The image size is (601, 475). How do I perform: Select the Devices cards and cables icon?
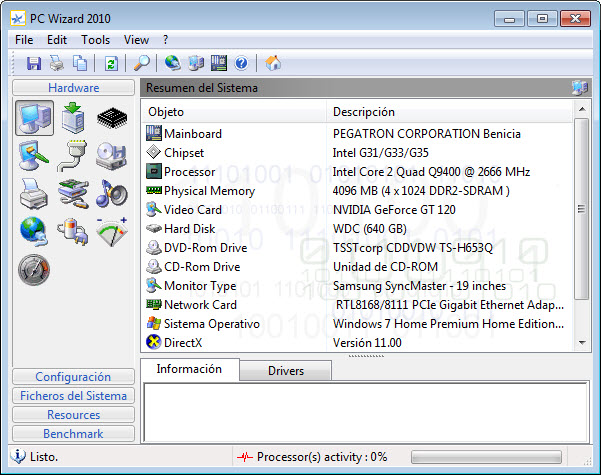coord(73,194)
